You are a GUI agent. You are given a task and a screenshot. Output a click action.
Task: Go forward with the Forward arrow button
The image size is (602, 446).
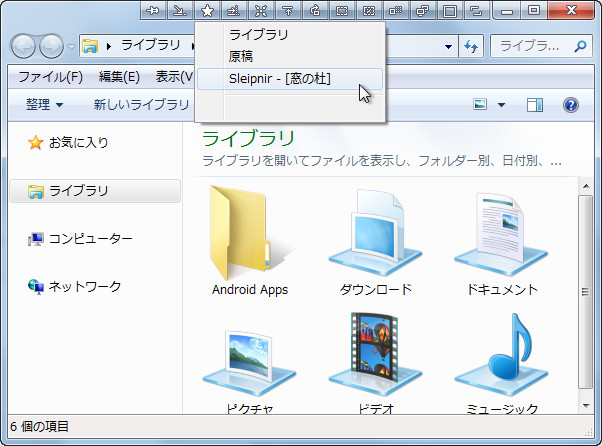pos(51,46)
